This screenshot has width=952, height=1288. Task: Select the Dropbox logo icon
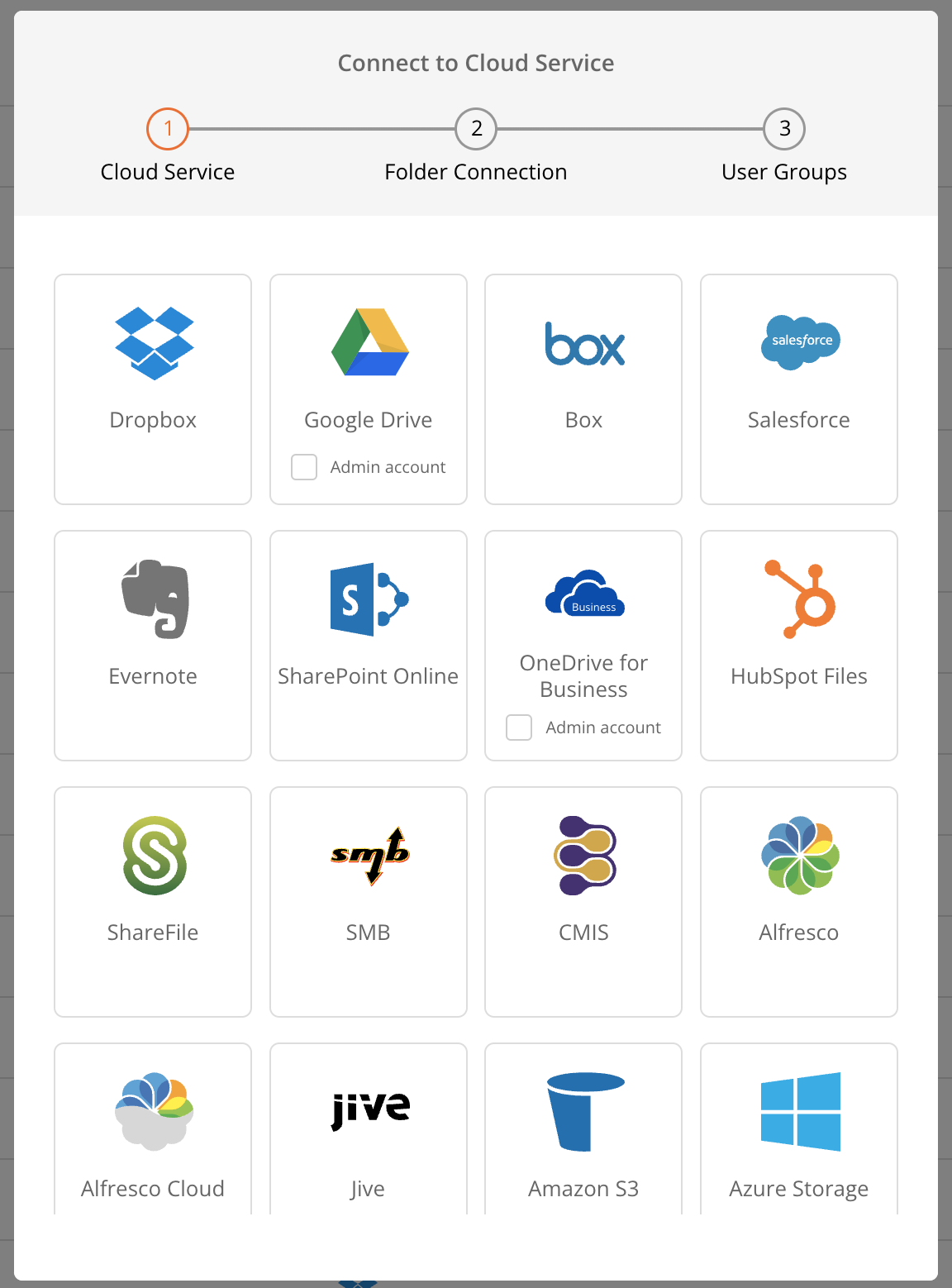point(154,343)
